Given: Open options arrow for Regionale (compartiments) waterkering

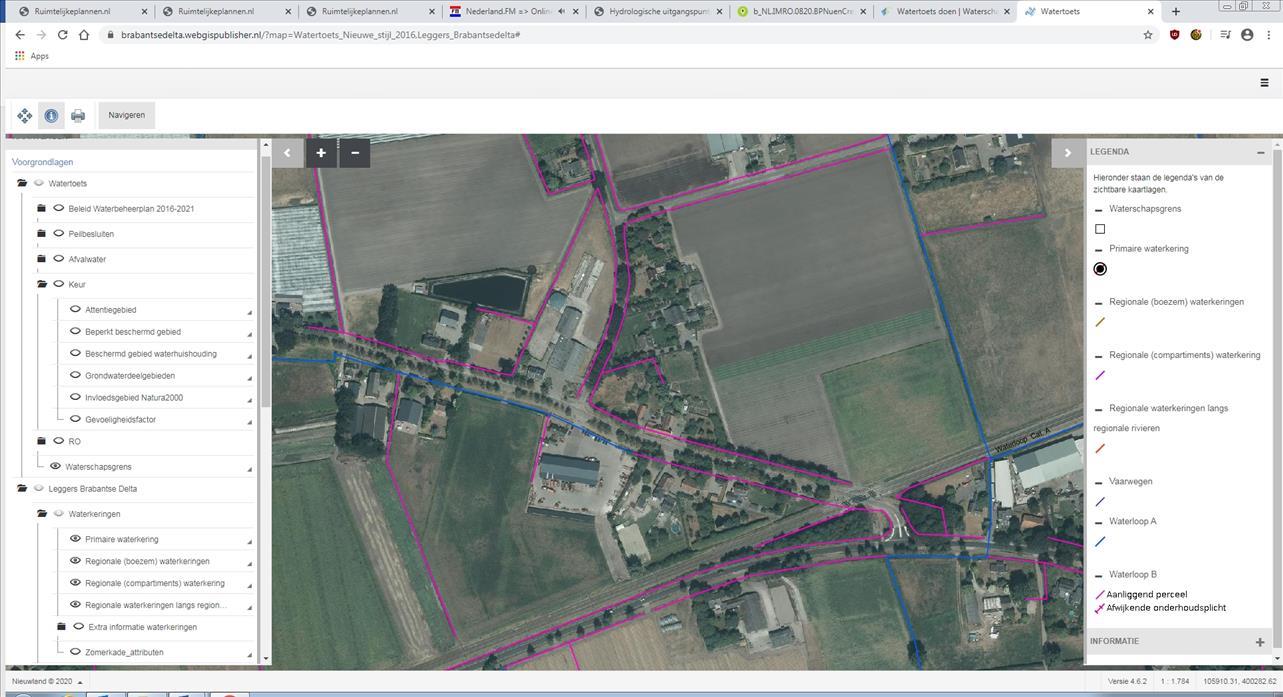Looking at the screenshot, I should point(249,586).
